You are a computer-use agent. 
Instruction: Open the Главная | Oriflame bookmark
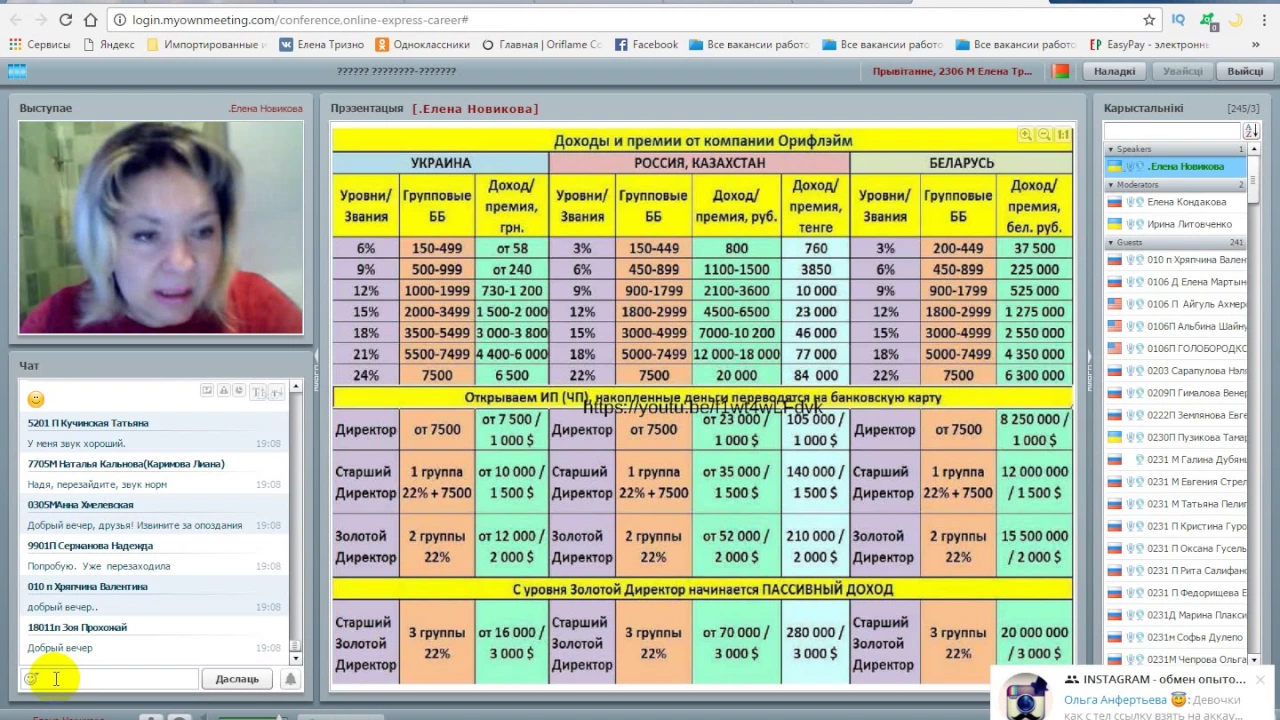pyautogui.click(x=542, y=44)
